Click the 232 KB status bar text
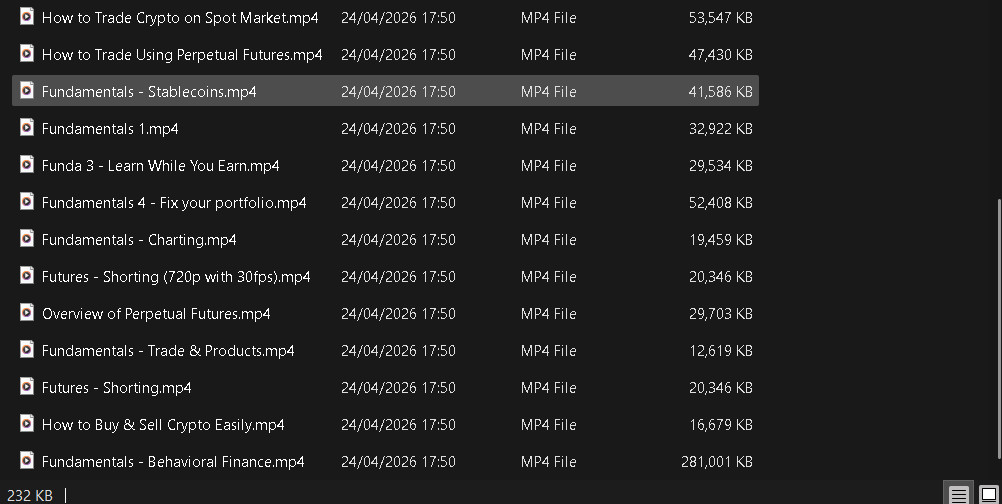This screenshot has height=504, width=1002. [30, 495]
